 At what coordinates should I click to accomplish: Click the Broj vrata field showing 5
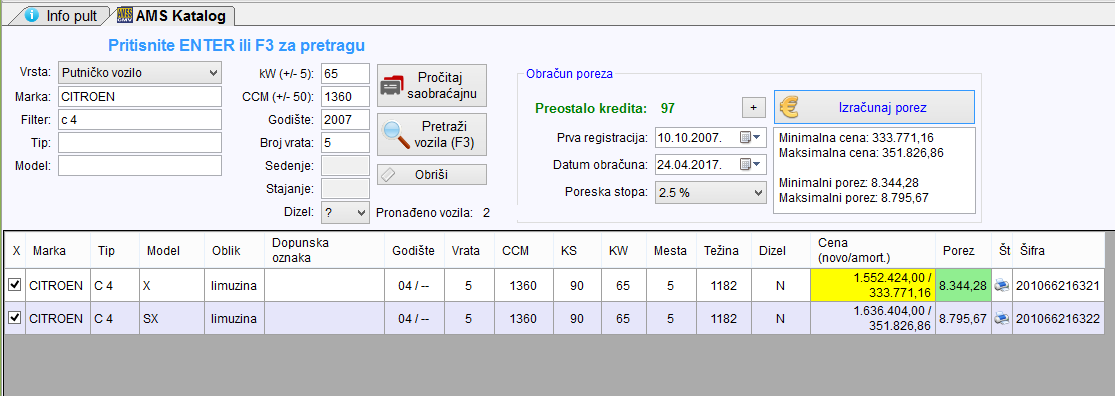tap(346, 143)
